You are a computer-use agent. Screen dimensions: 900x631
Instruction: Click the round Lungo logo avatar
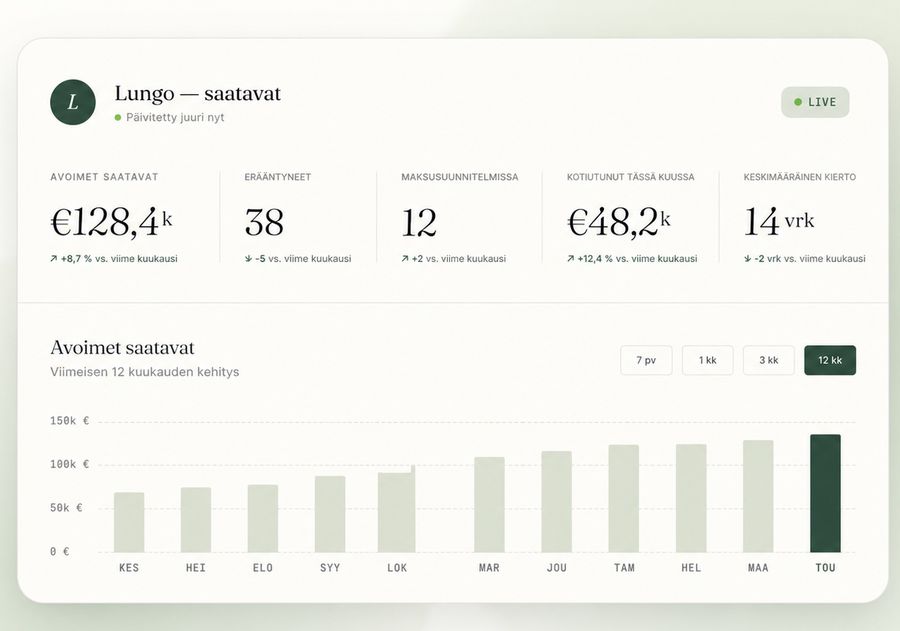pos(73,102)
